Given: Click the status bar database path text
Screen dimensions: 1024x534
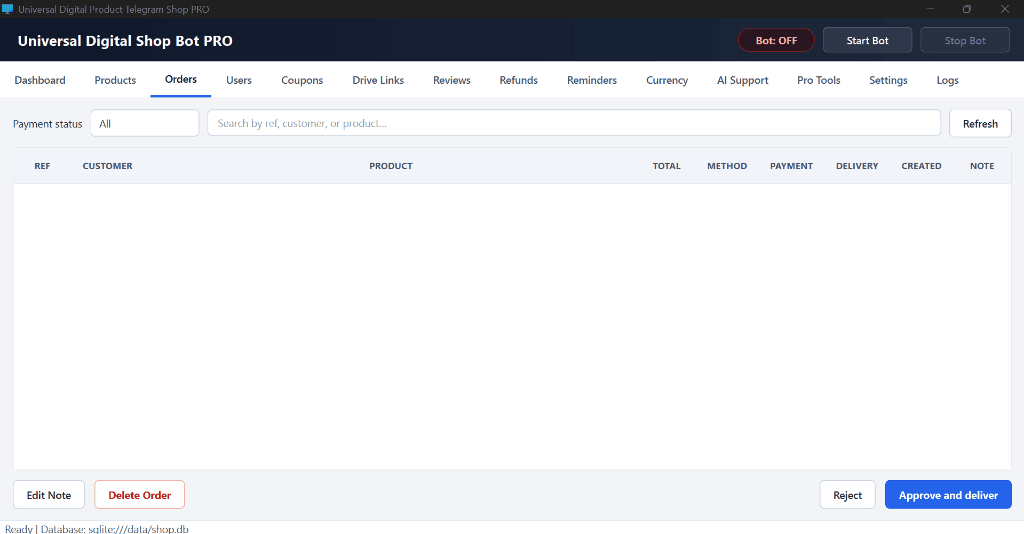Looking at the screenshot, I should (97, 529).
